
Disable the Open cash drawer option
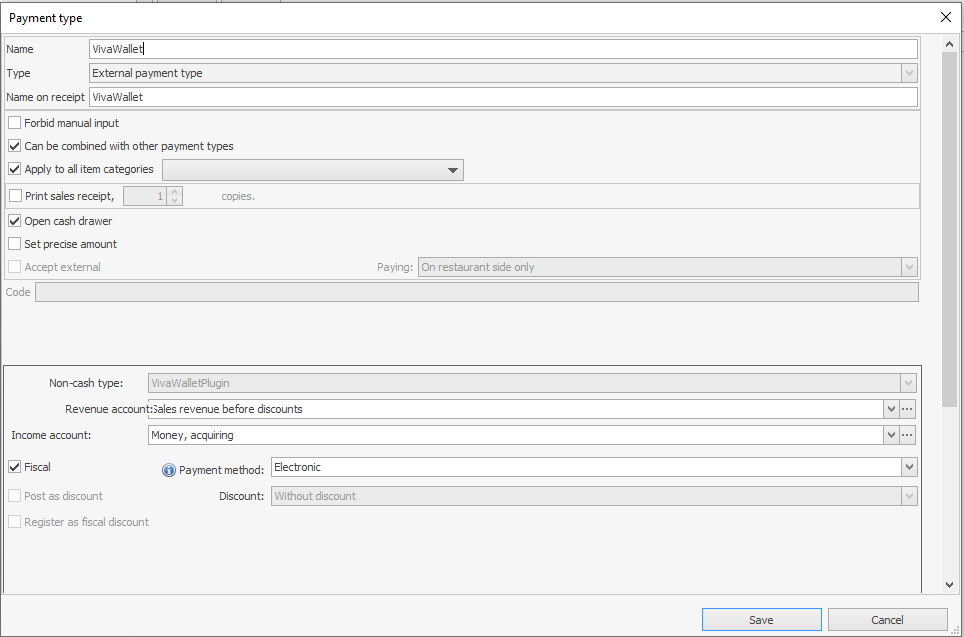point(15,221)
